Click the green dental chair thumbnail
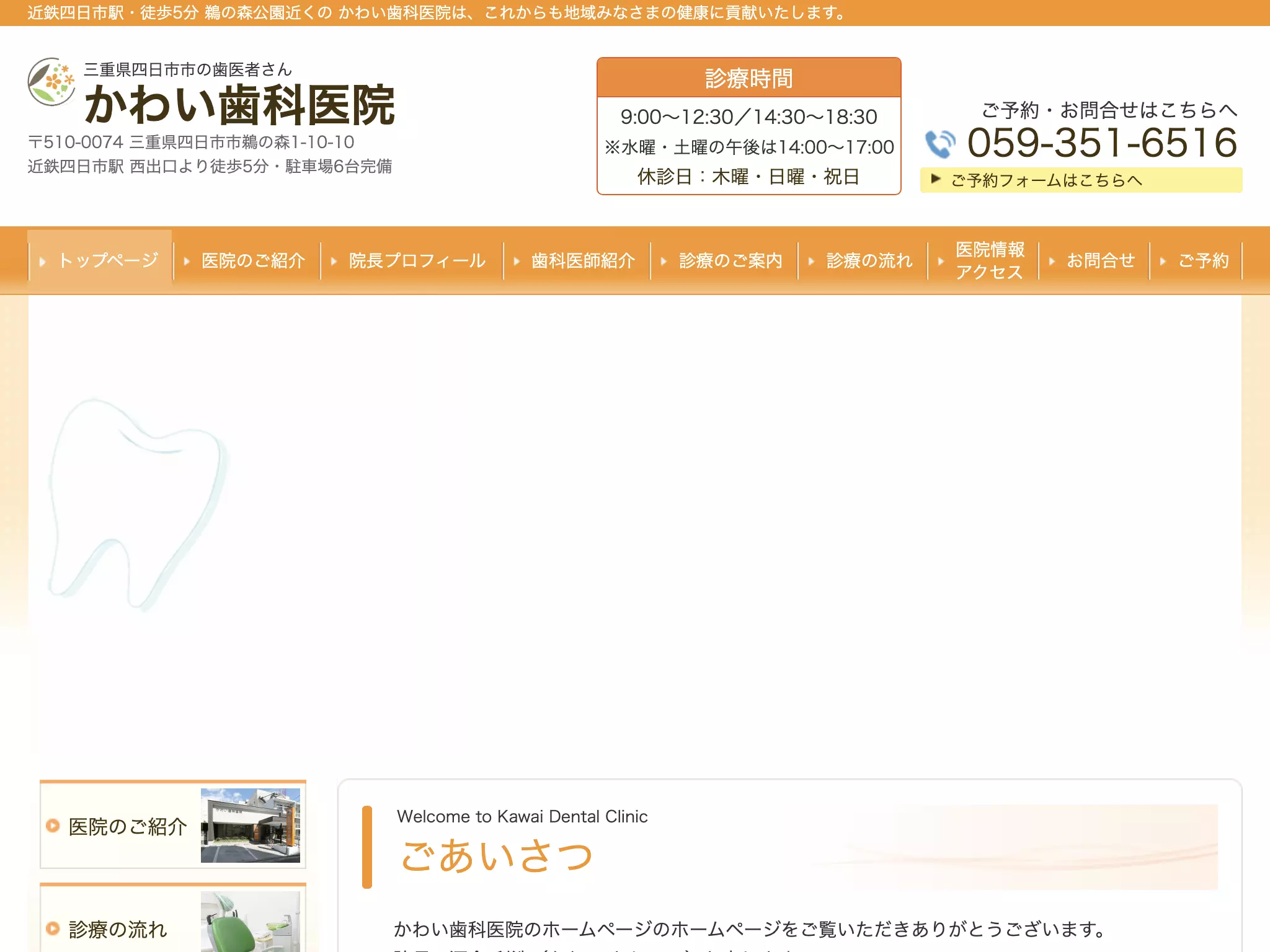The height and width of the screenshot is (952, 1270). [x=250, y=922]
